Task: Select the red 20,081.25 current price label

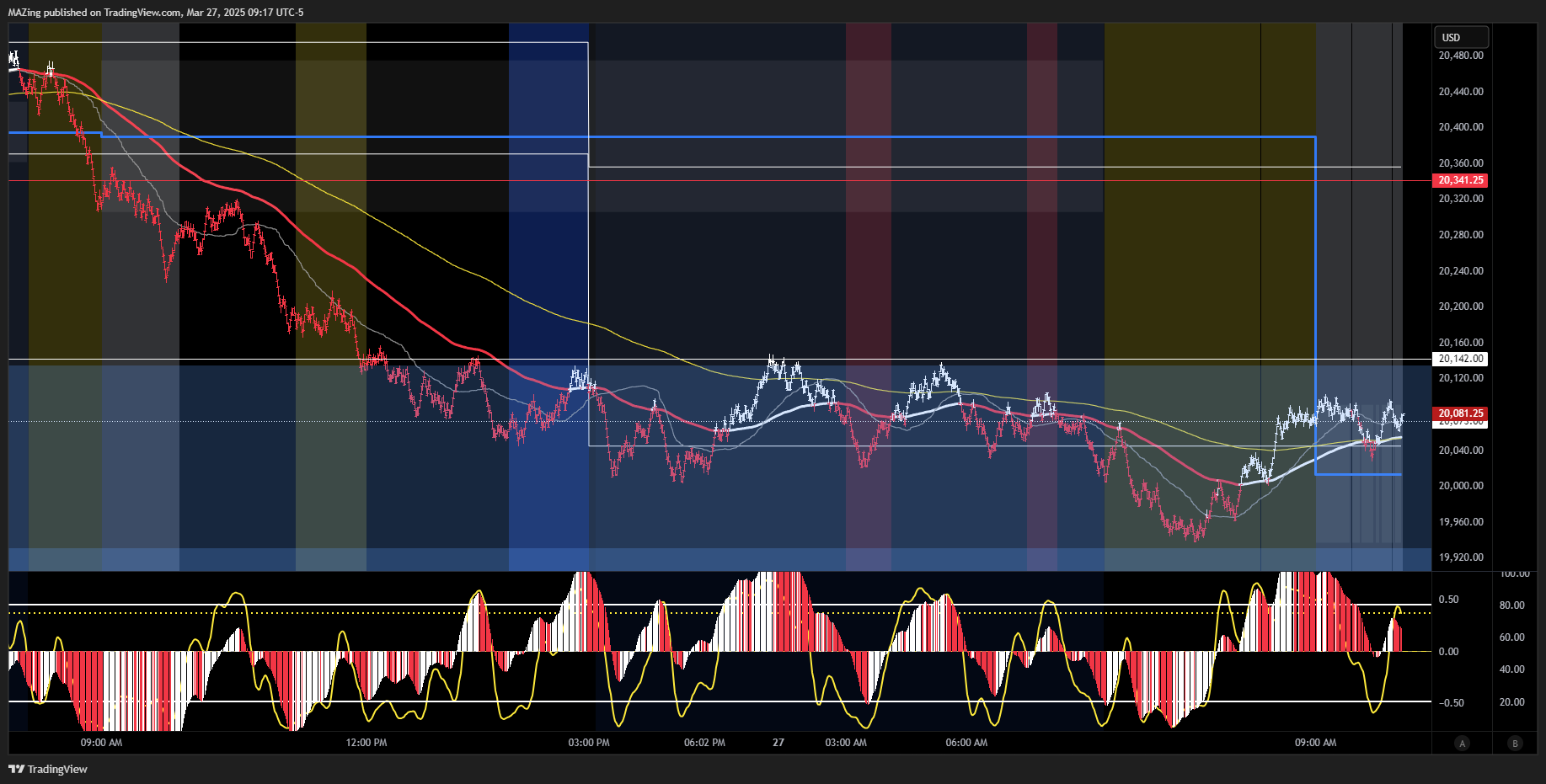Action: pos(1460,413)
